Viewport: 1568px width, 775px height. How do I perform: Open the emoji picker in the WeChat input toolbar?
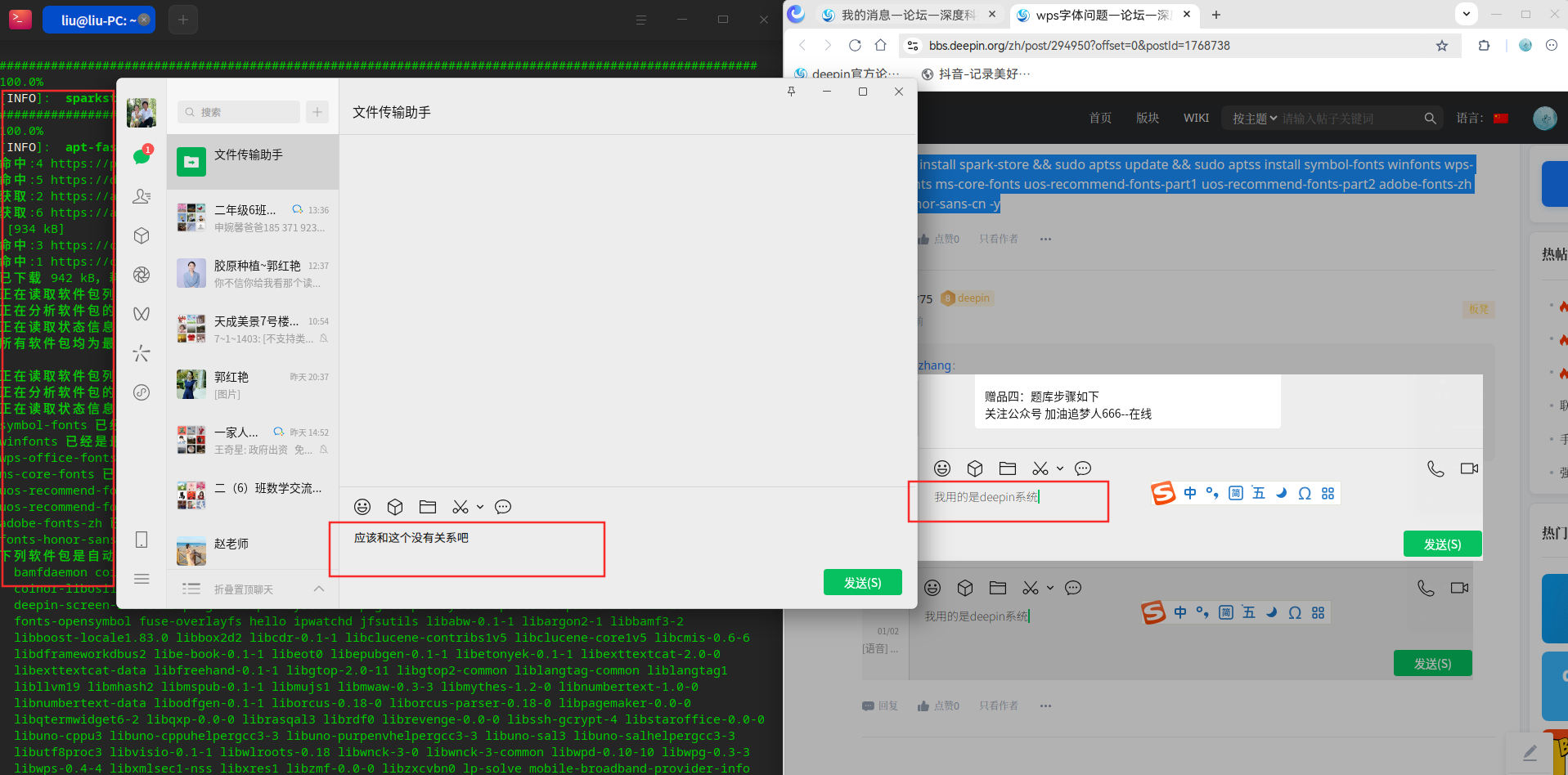pyautogui.click(x=362, y=507)
